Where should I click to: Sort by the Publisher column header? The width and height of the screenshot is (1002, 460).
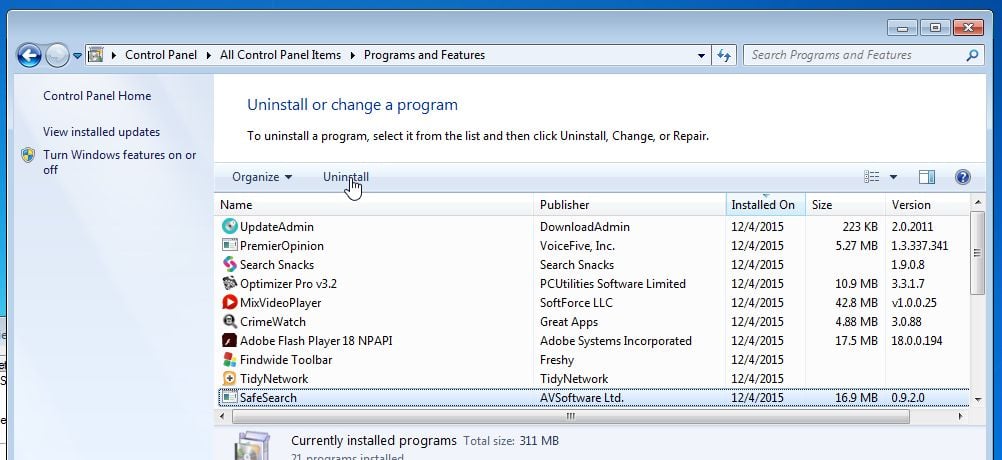pyautogui.click(x=630, y=205)
